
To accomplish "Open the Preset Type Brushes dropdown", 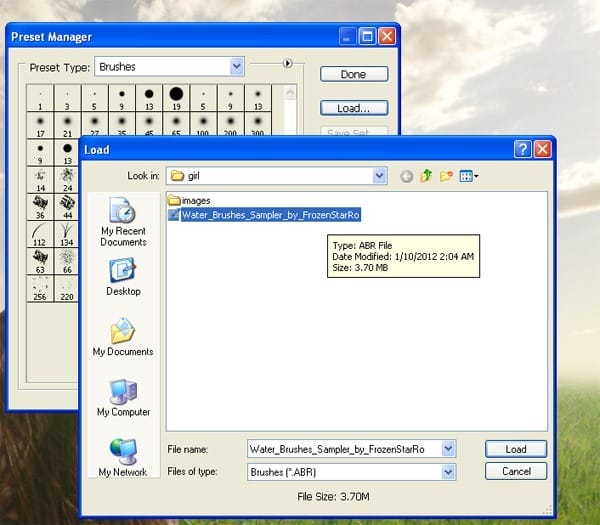I will click(236, 67).
